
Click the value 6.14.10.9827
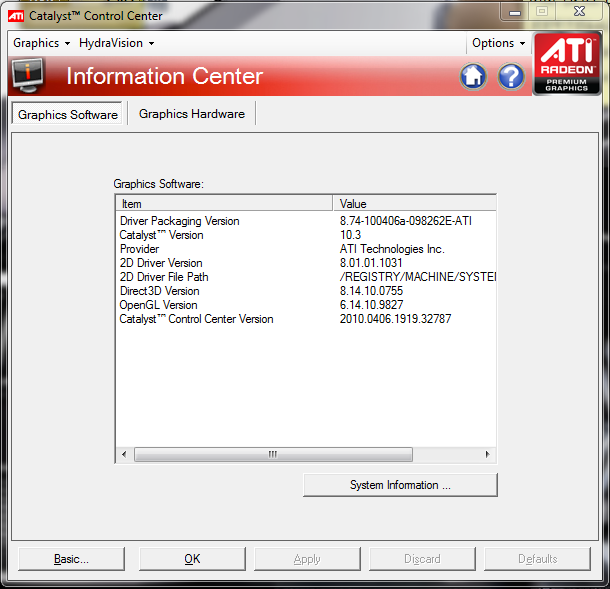[372, 305]
